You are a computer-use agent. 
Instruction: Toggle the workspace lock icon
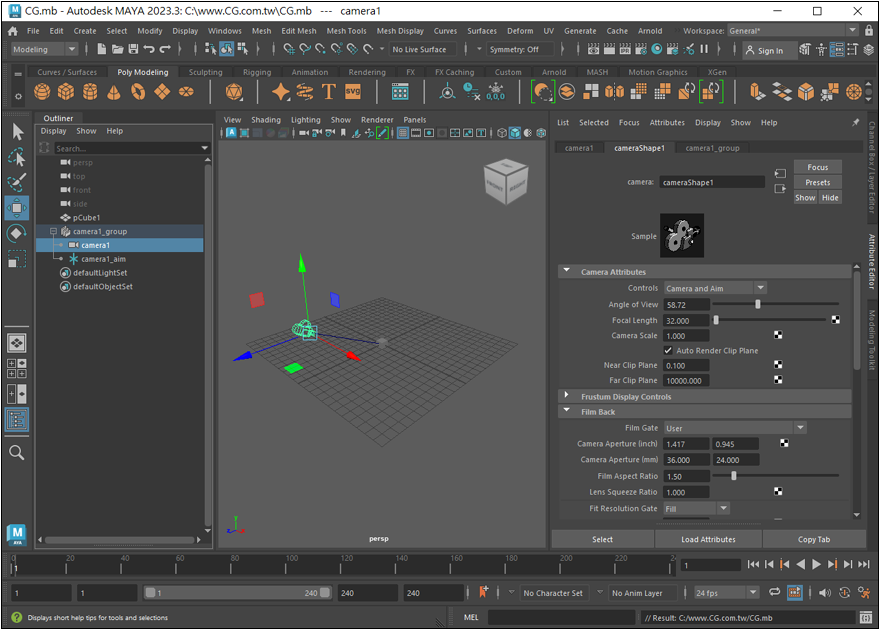(869, 30)
